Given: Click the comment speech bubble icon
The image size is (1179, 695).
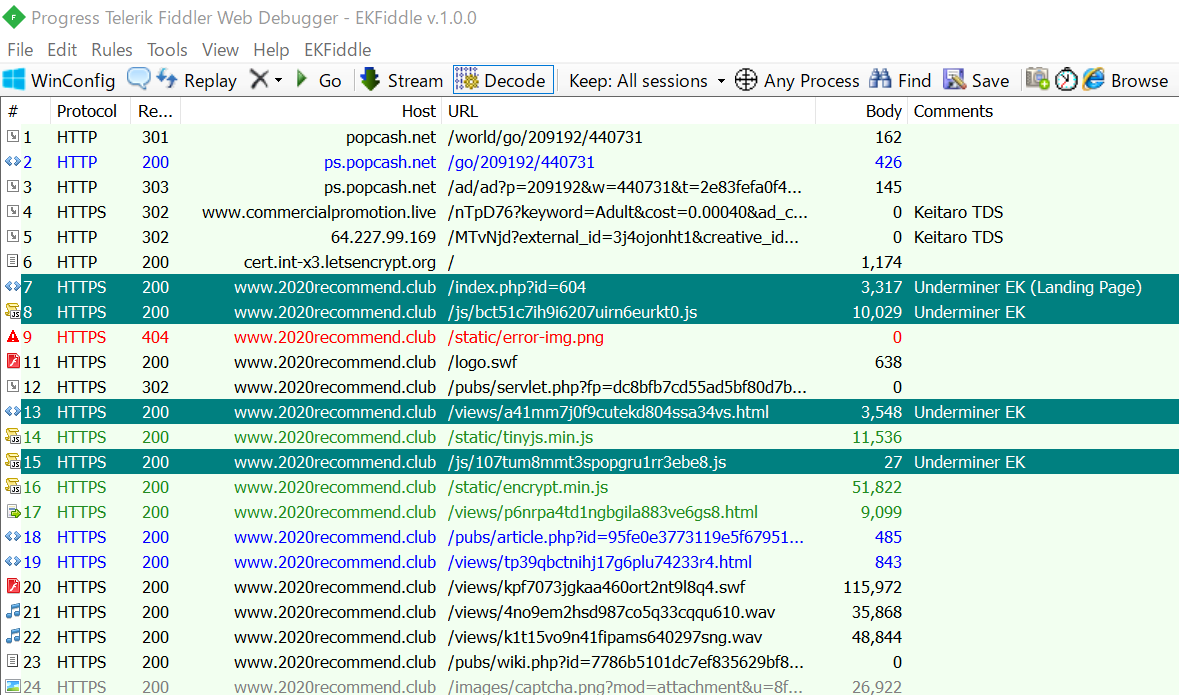Looking at the screenshot, I should 138,79.
